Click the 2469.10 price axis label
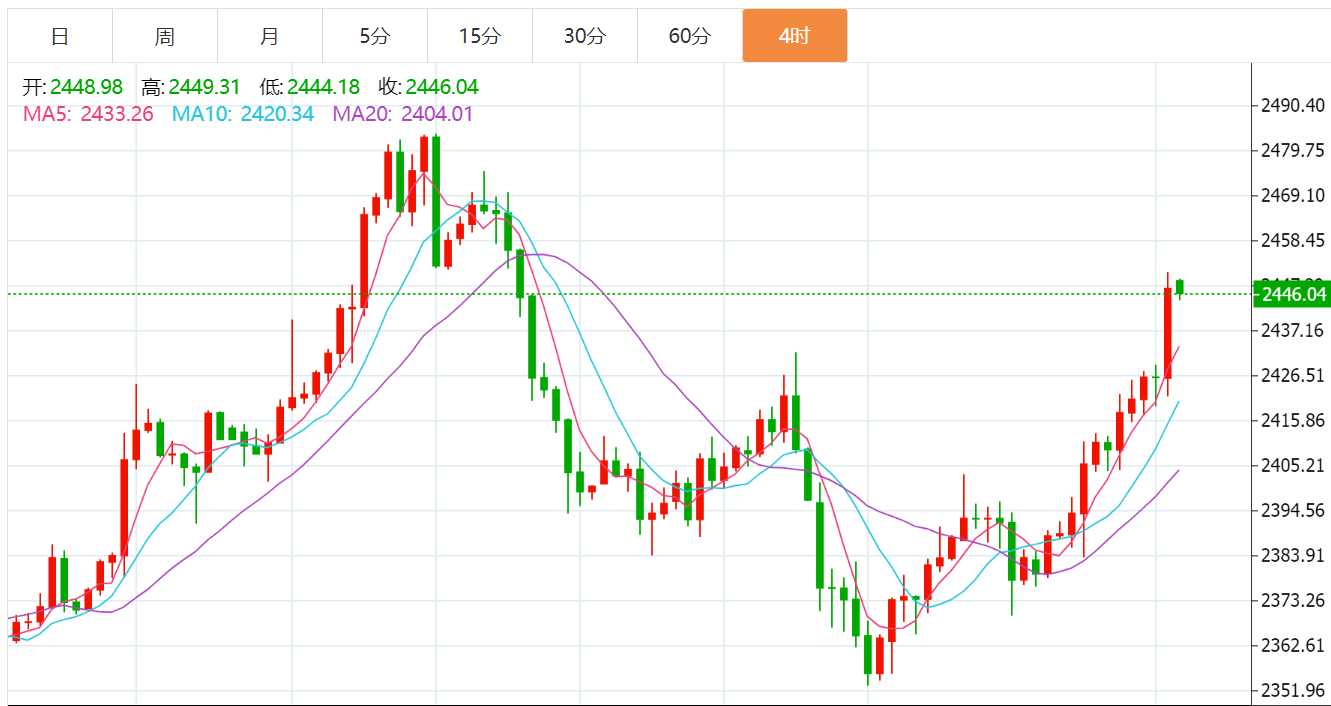The width and height of the screenshot is (1331, 706). pyautogui.click(x=1292, y=196)
